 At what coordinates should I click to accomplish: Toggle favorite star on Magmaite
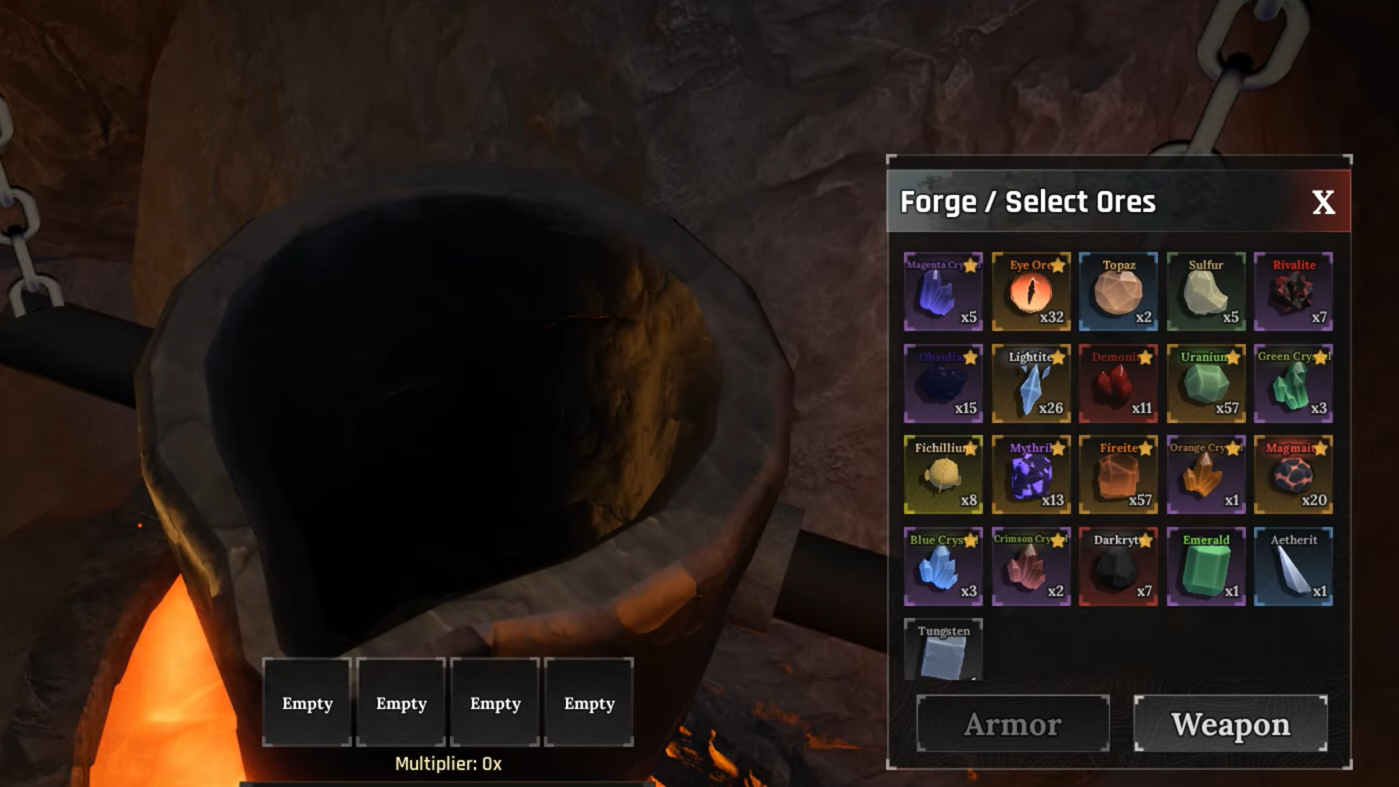1320,449
